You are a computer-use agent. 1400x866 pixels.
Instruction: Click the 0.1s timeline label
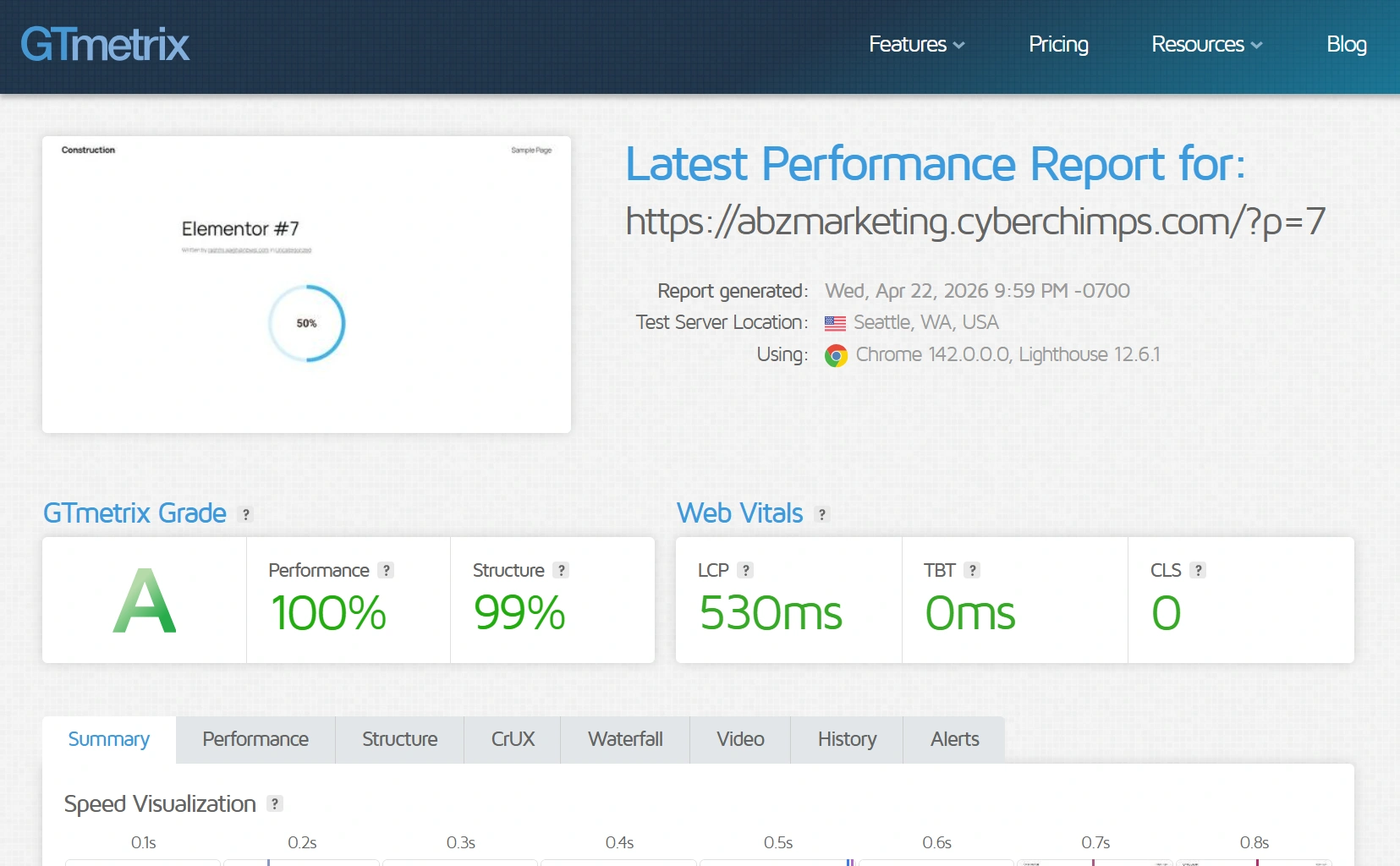pos(144,843)
